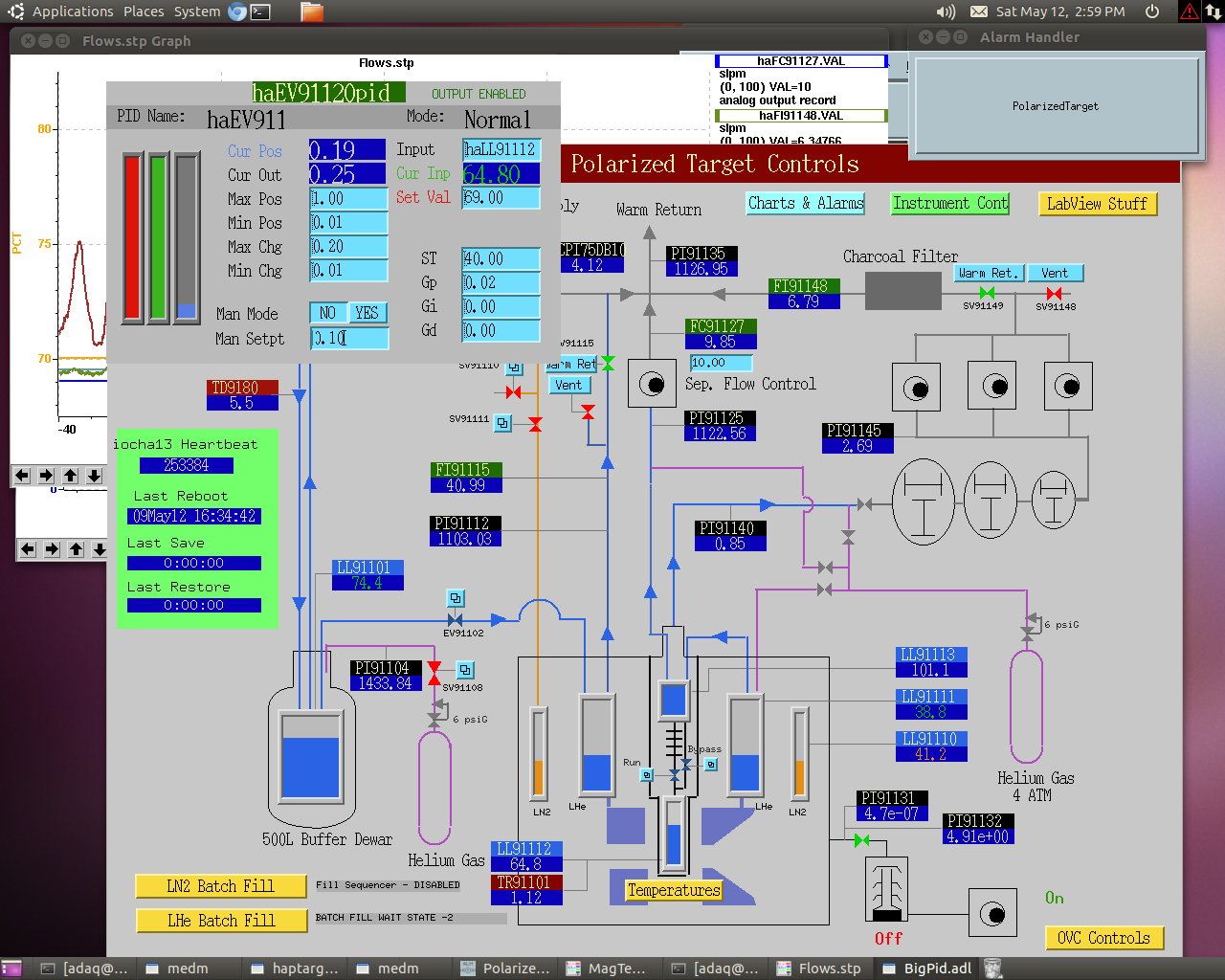The image size is (1225, 980).
Task: Click the Max Chg 0.20 field
Action: coord(349,246)
